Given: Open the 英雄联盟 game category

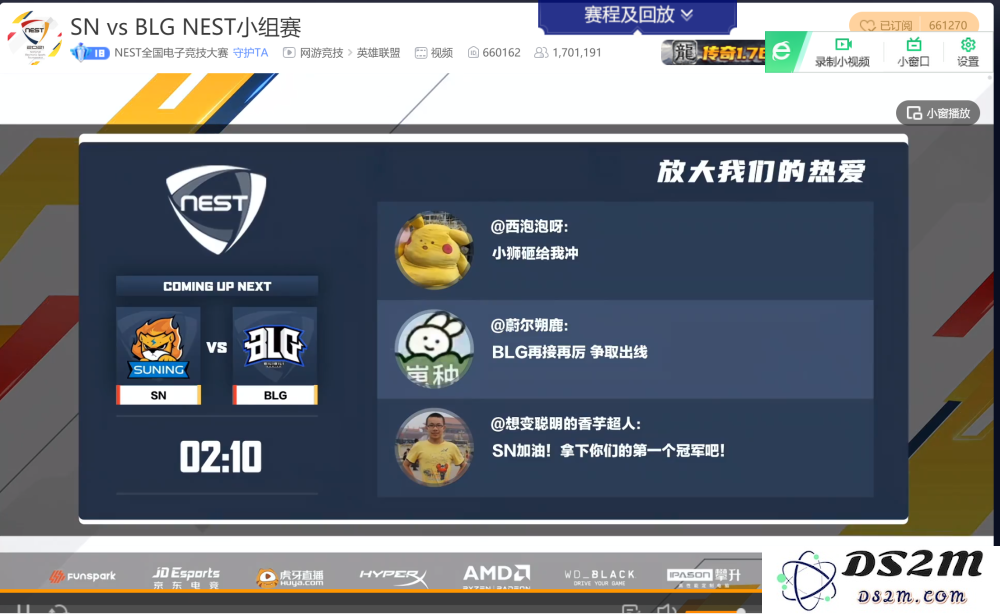Looking at the screenshot, I should [x=378, y=53].
